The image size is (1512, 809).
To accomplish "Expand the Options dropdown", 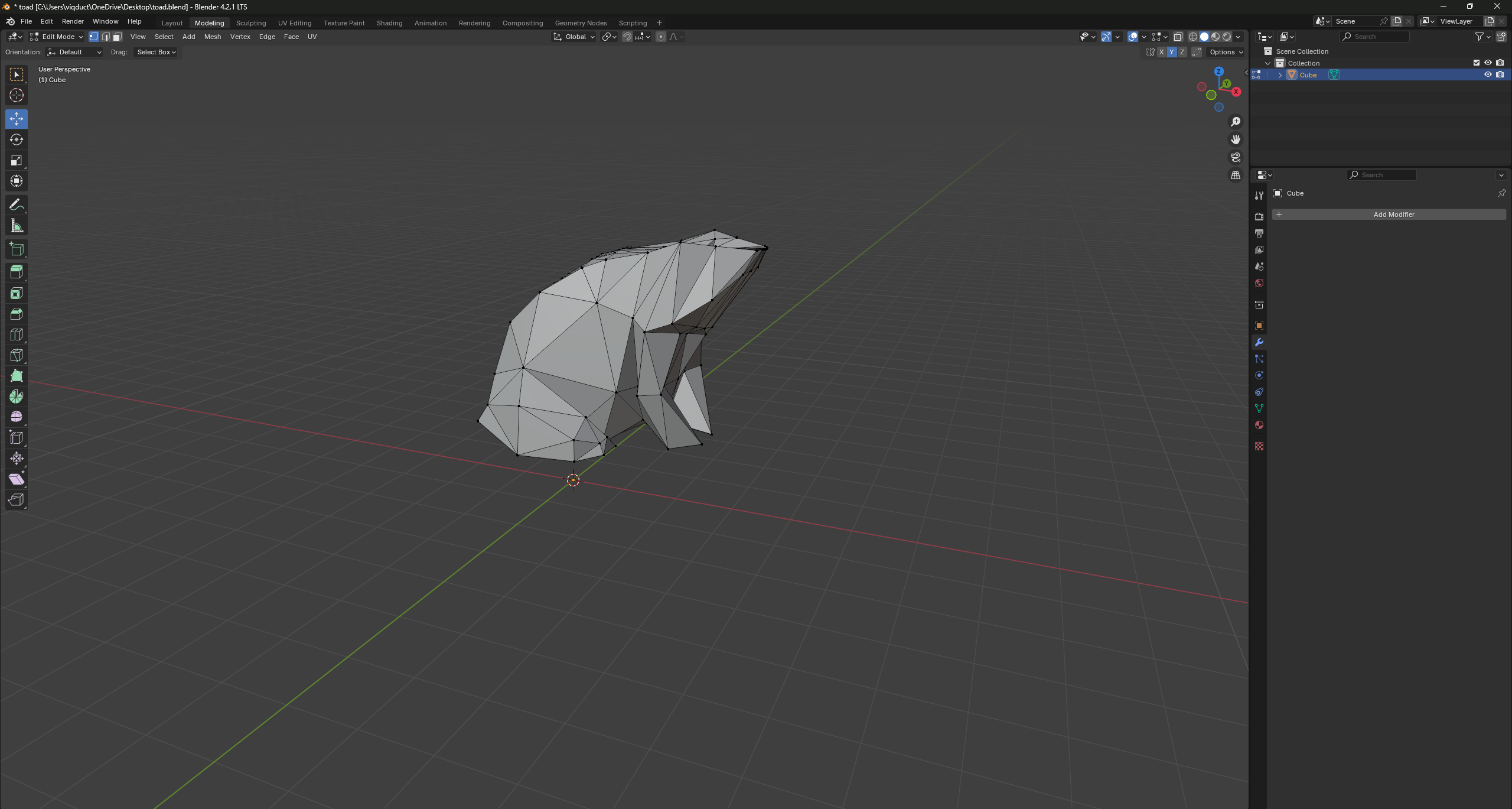I will tap(1226, 52).
